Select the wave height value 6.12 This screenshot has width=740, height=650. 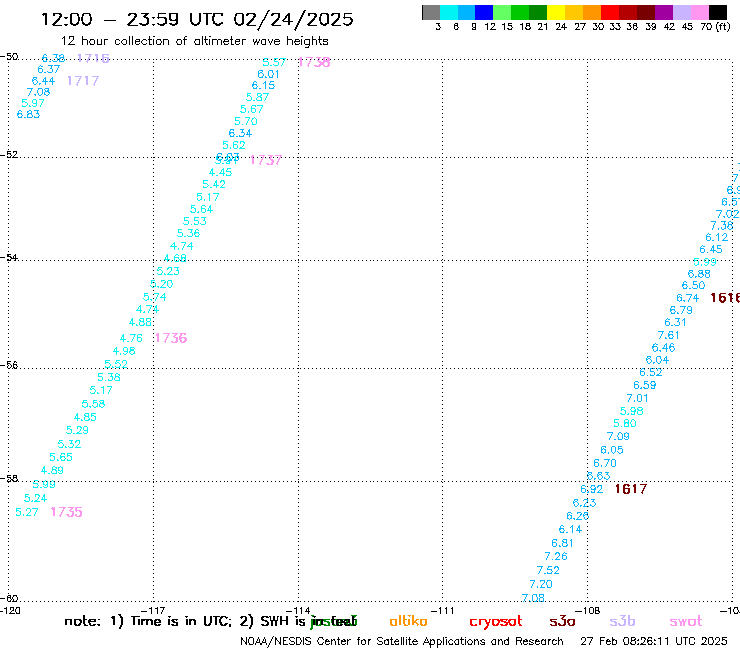click(x=717, y=237)
